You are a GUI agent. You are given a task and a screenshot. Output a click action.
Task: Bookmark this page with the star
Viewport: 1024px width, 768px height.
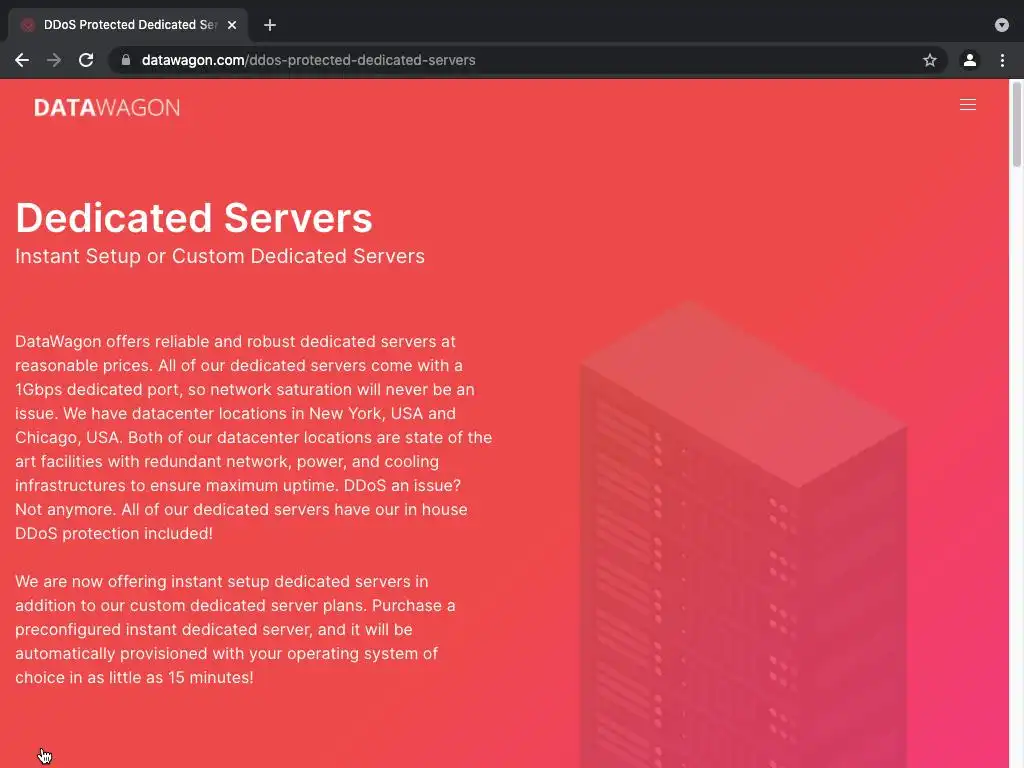(x=930, y=60)
